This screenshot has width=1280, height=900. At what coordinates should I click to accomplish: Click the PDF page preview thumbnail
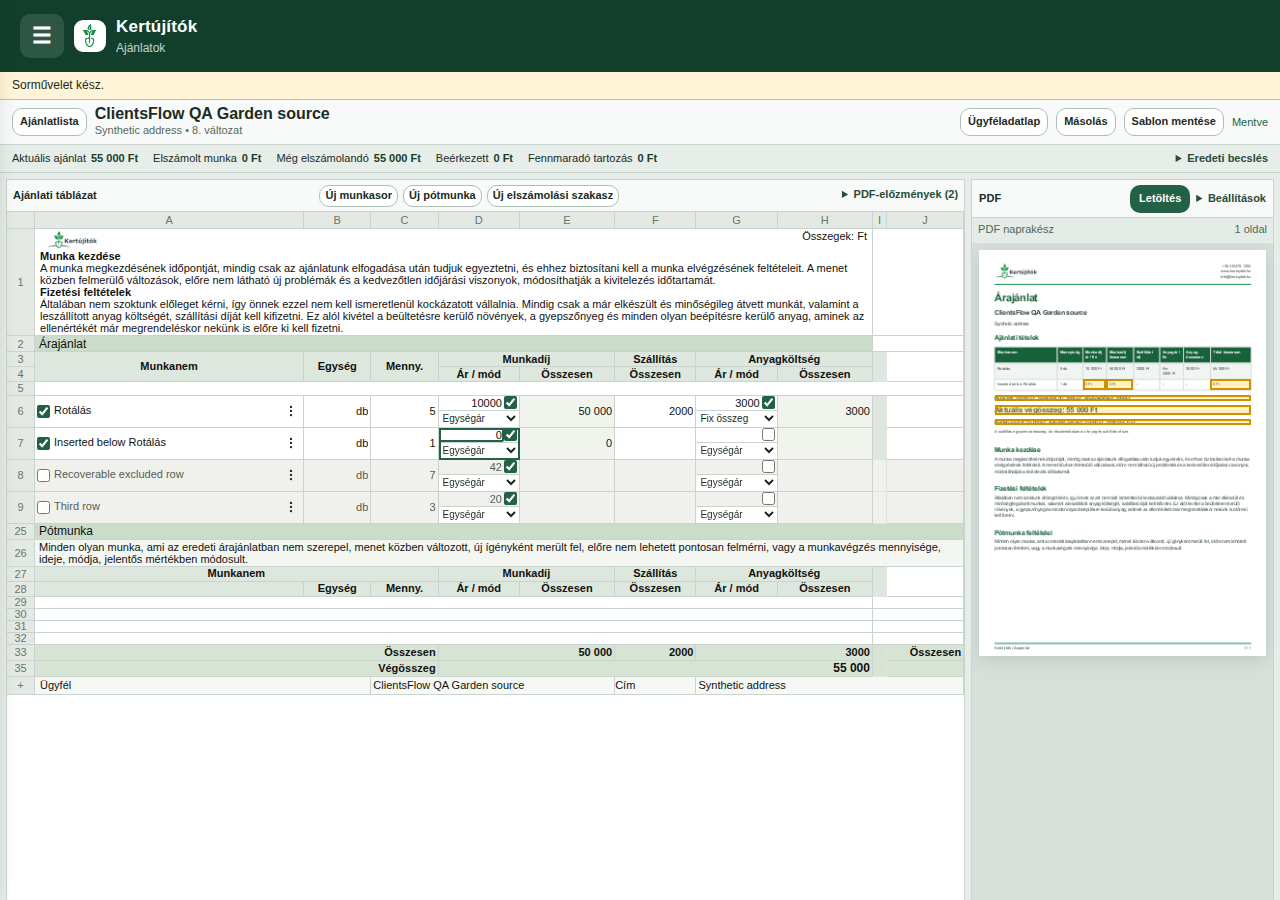pos(1122,453)
